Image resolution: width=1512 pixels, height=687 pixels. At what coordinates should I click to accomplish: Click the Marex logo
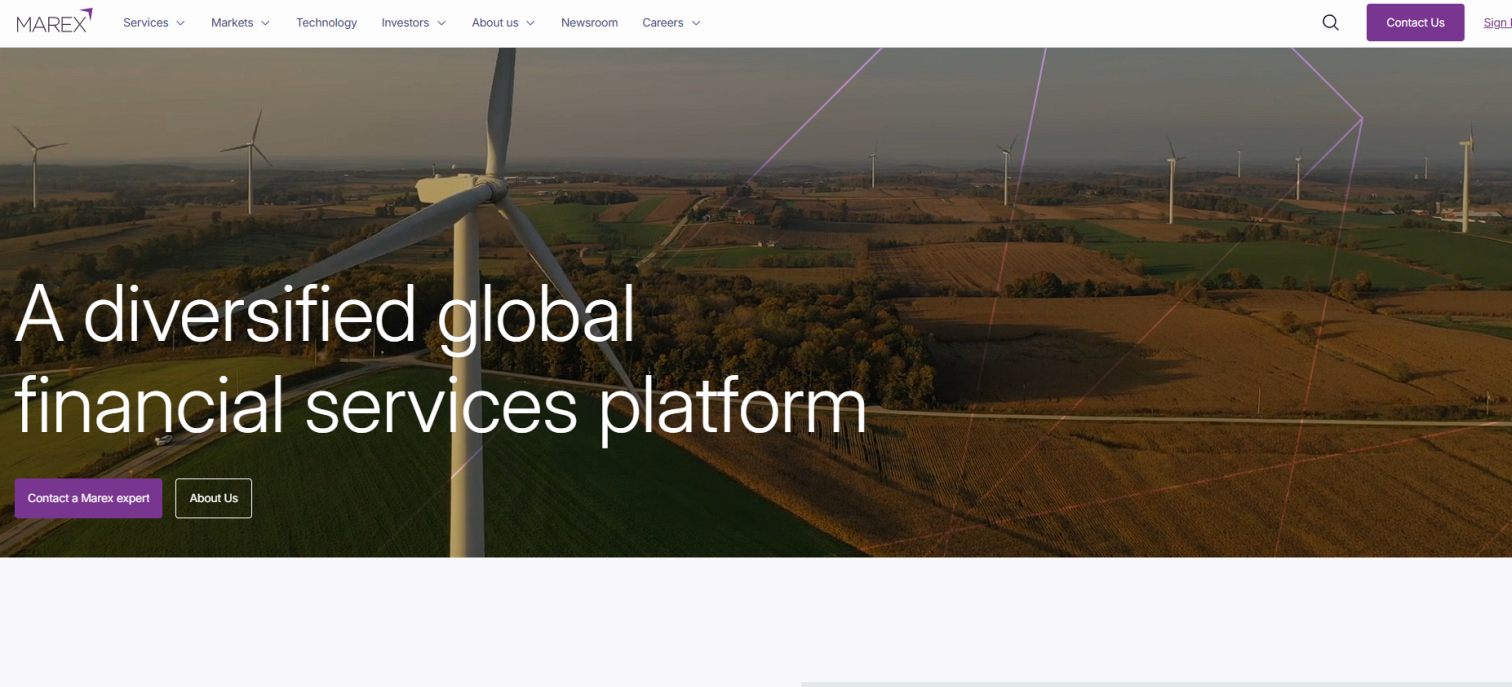[x=54, y=21]
